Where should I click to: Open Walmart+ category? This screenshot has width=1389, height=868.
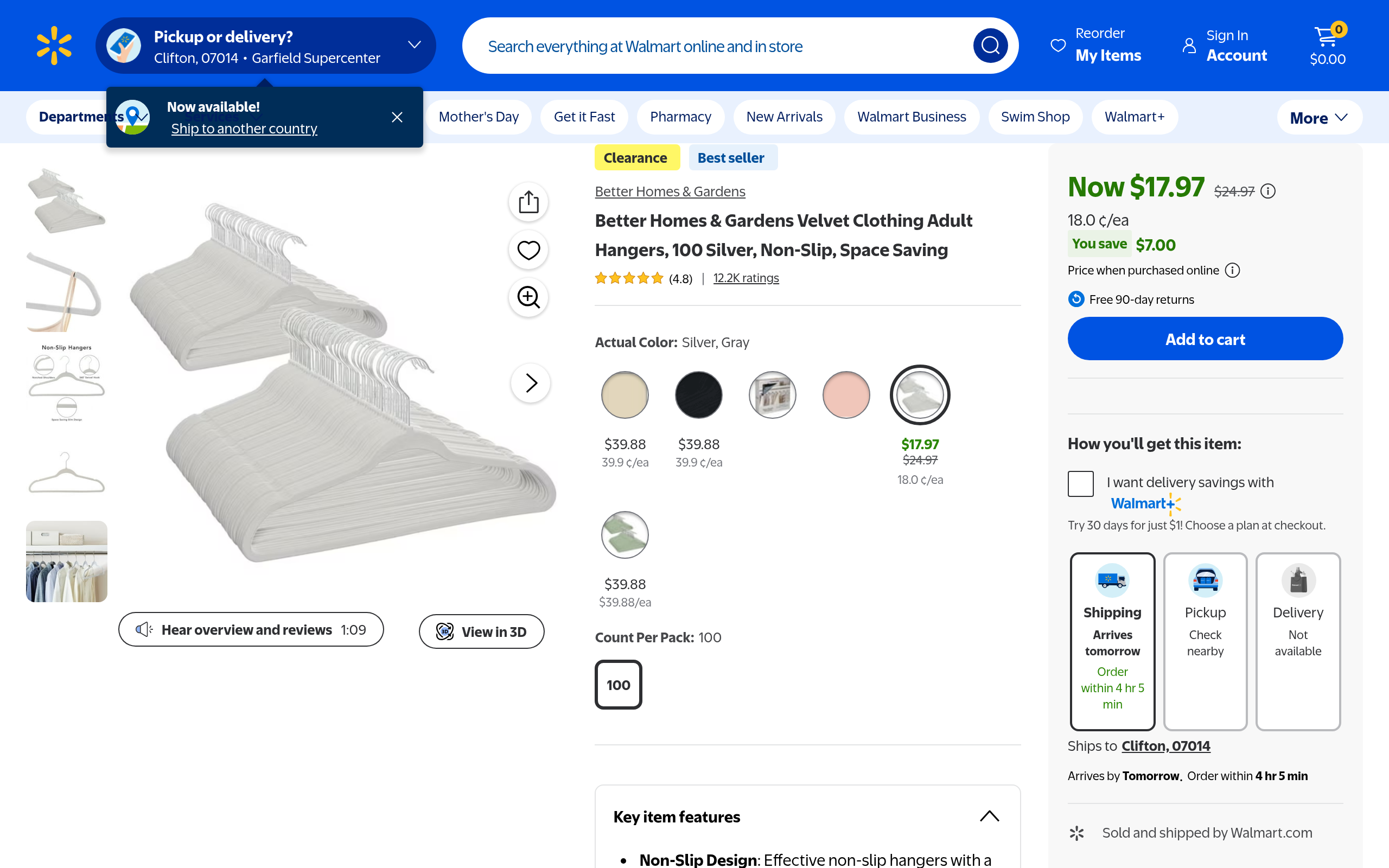1135,117
